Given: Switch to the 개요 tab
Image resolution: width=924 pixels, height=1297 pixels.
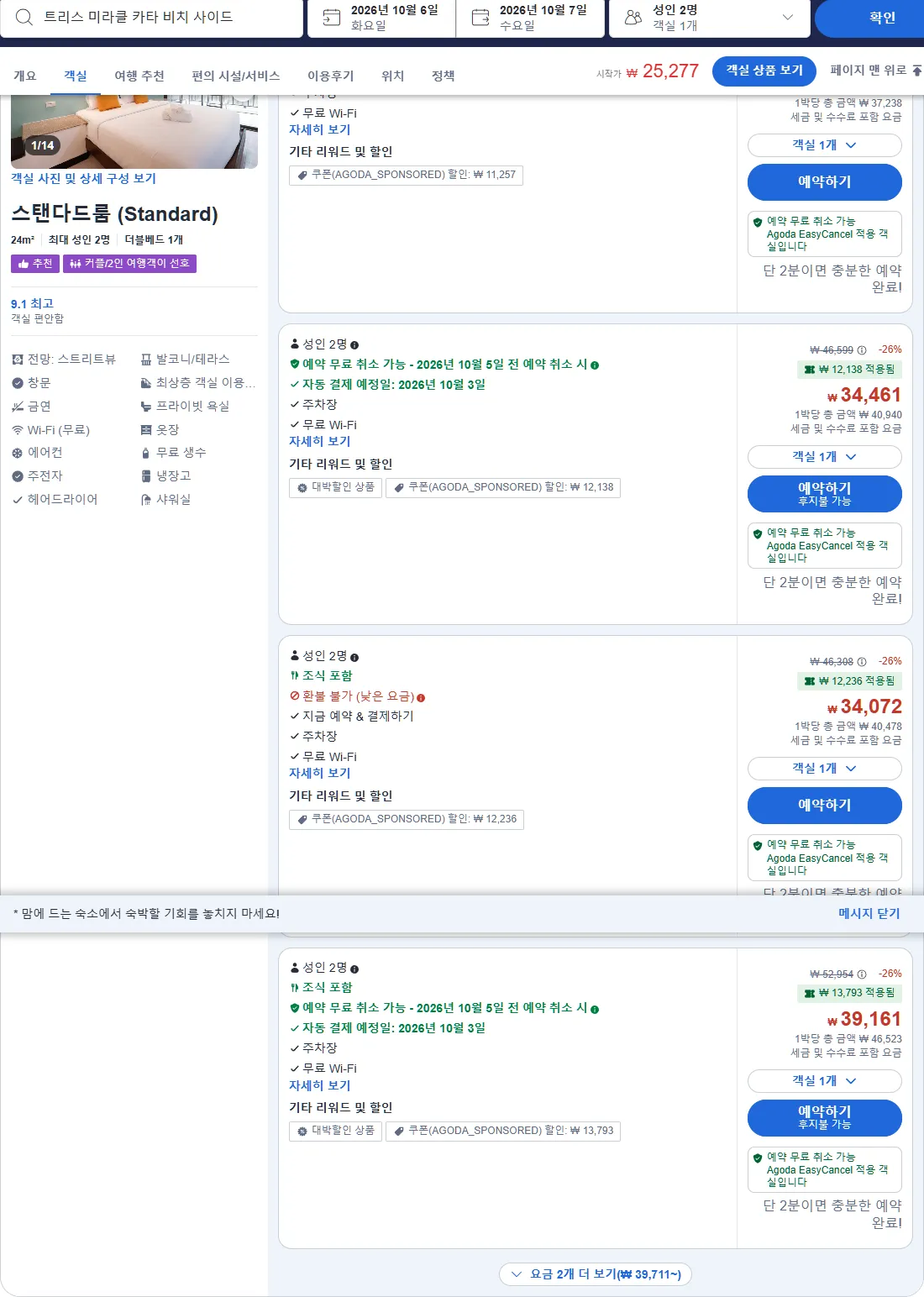Looking at the screenshot, I should pyautogui.click(x=25, y=76).
